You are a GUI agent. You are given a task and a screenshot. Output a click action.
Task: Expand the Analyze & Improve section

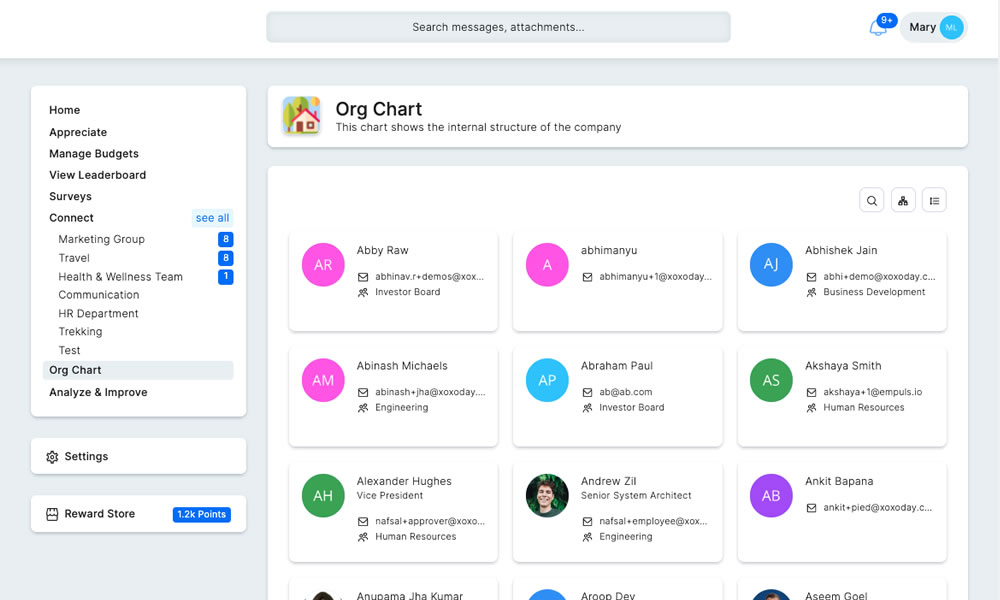coord(98,393)
